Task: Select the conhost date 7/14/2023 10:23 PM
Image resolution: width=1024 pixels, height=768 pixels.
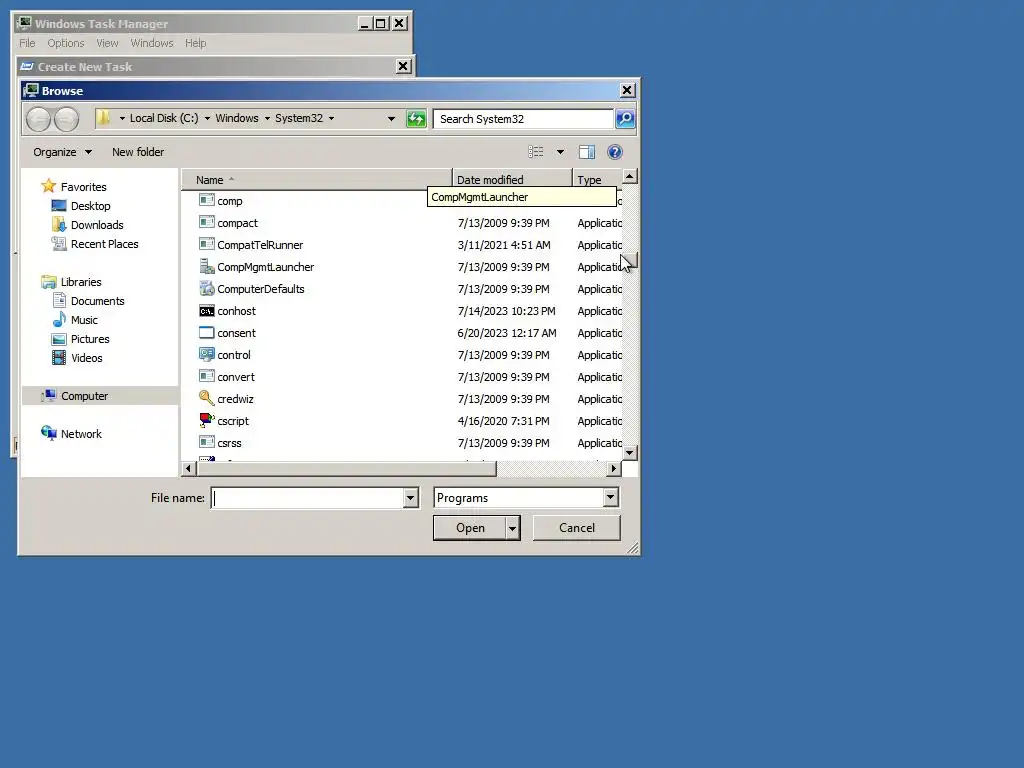Action: coord(507,311)
